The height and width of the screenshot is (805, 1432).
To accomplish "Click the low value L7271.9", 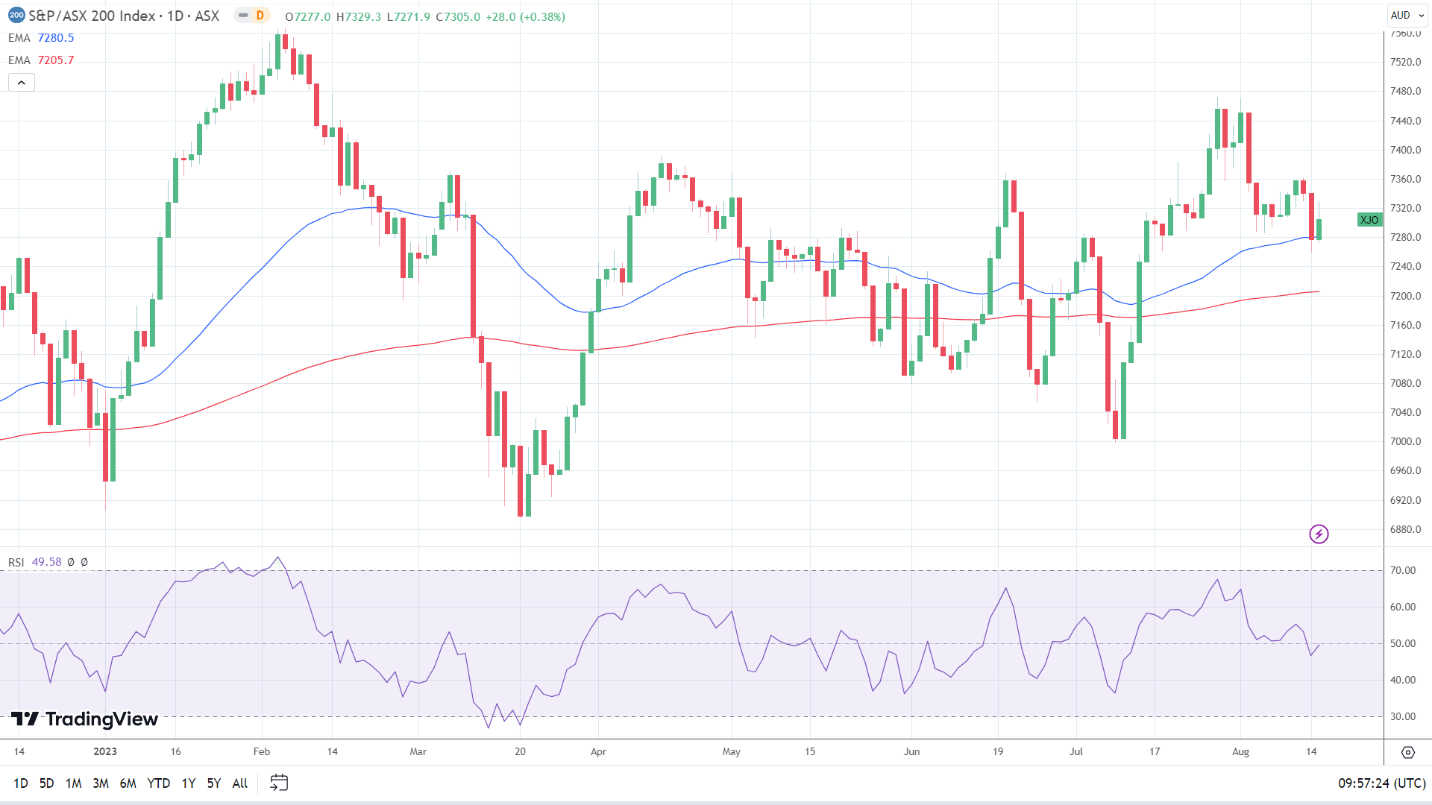I will [410, 16].
